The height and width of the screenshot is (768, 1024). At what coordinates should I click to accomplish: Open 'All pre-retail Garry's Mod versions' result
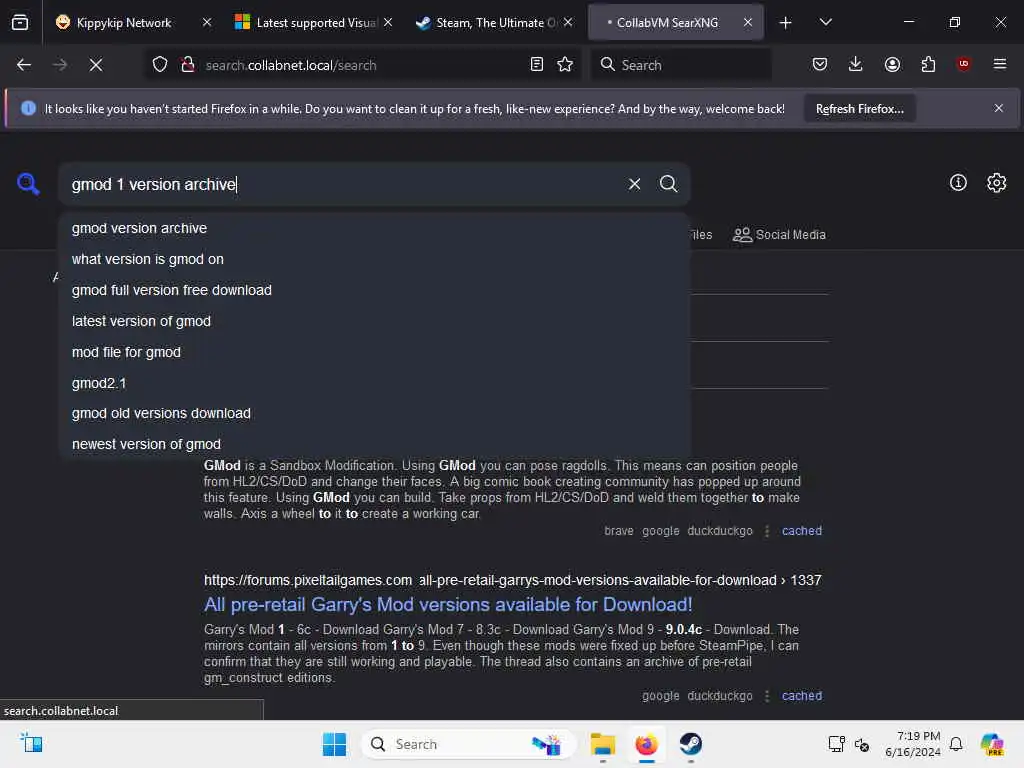(x=448, y=605)
